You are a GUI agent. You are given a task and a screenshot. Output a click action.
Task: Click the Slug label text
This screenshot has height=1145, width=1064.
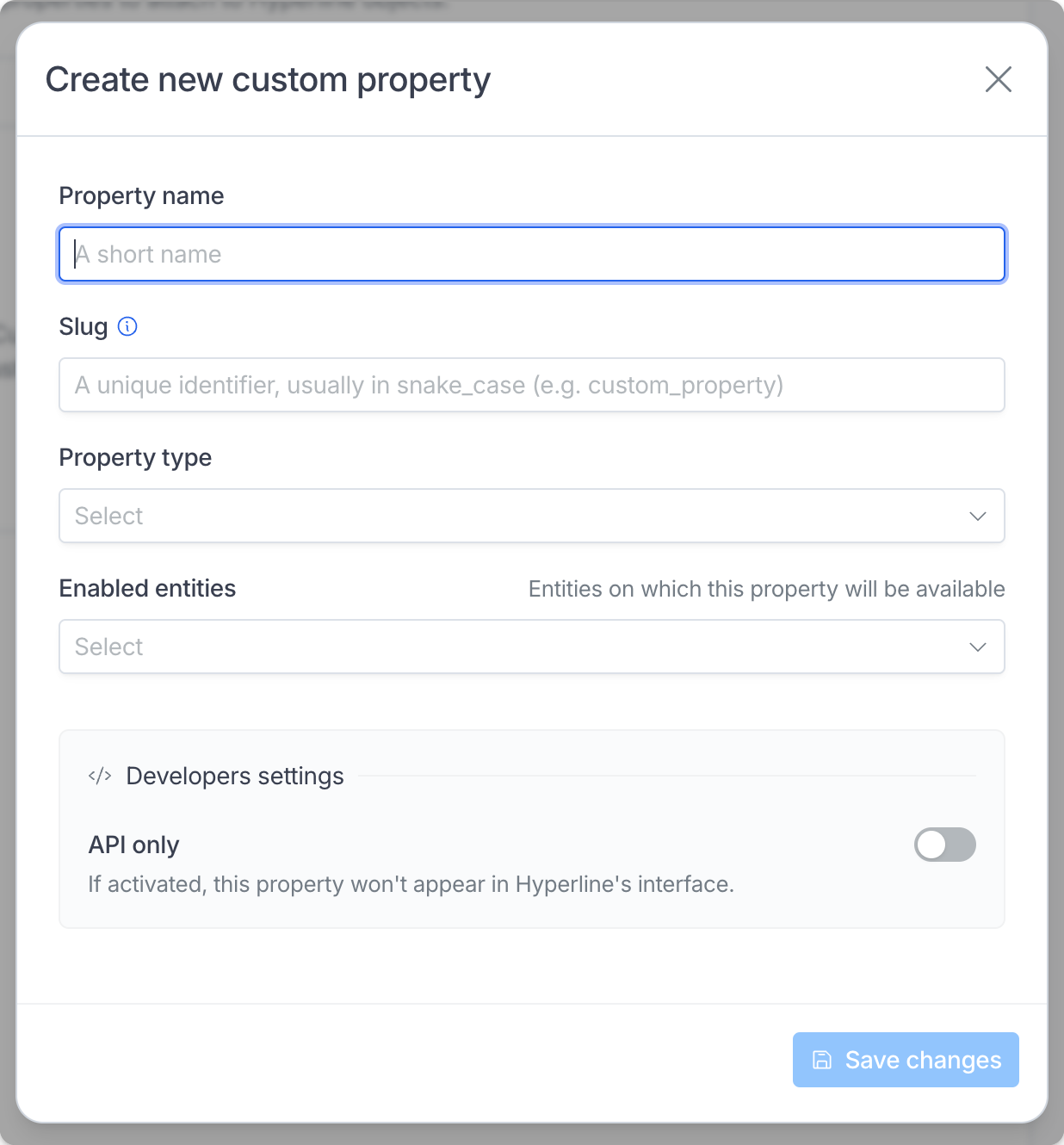[84, 327]
